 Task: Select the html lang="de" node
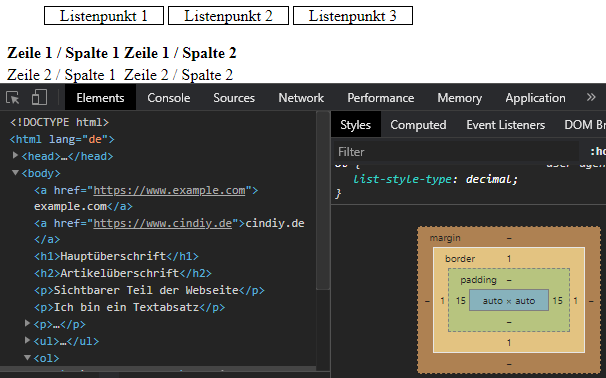(x=62, y=139)
